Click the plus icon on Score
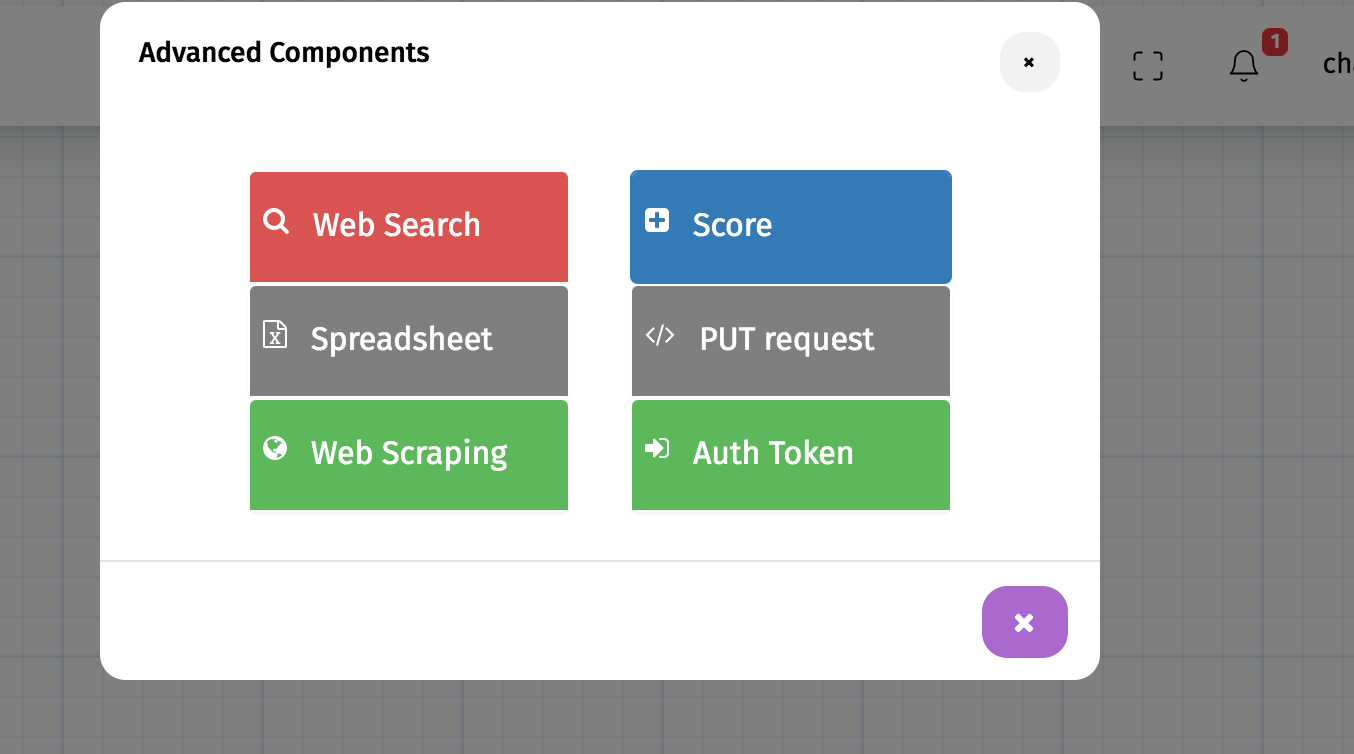Viewport: 1354px width, 754px height. [x=657, y=220]
